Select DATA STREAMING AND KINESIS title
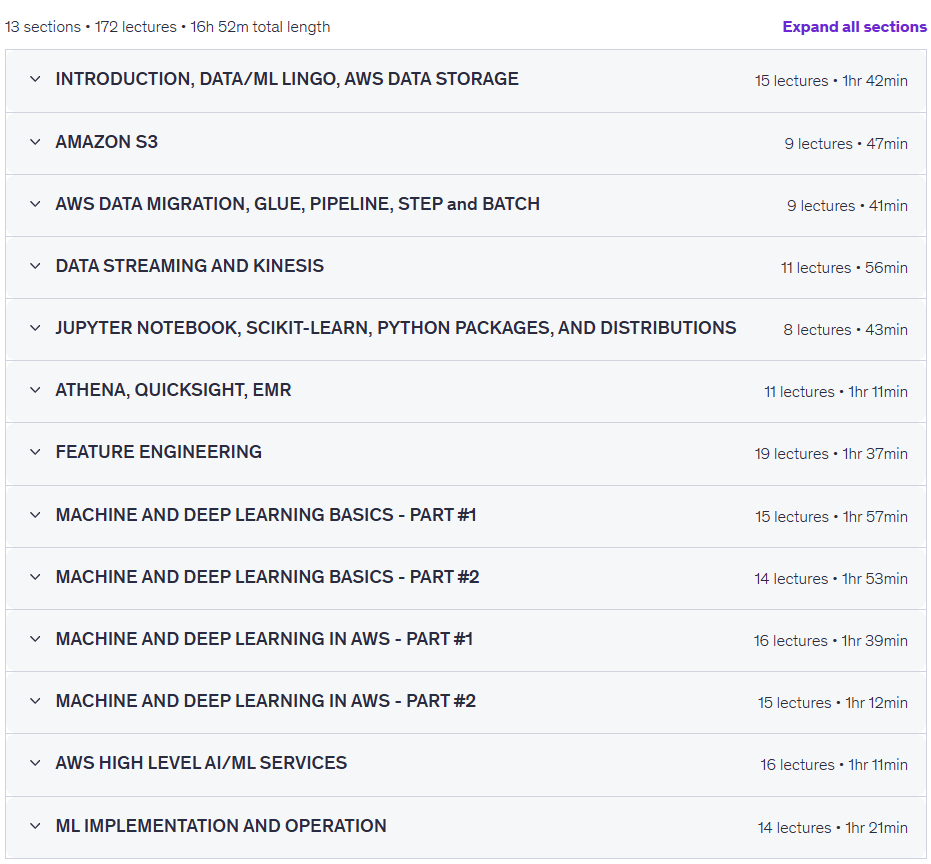 tap(189, 265)
